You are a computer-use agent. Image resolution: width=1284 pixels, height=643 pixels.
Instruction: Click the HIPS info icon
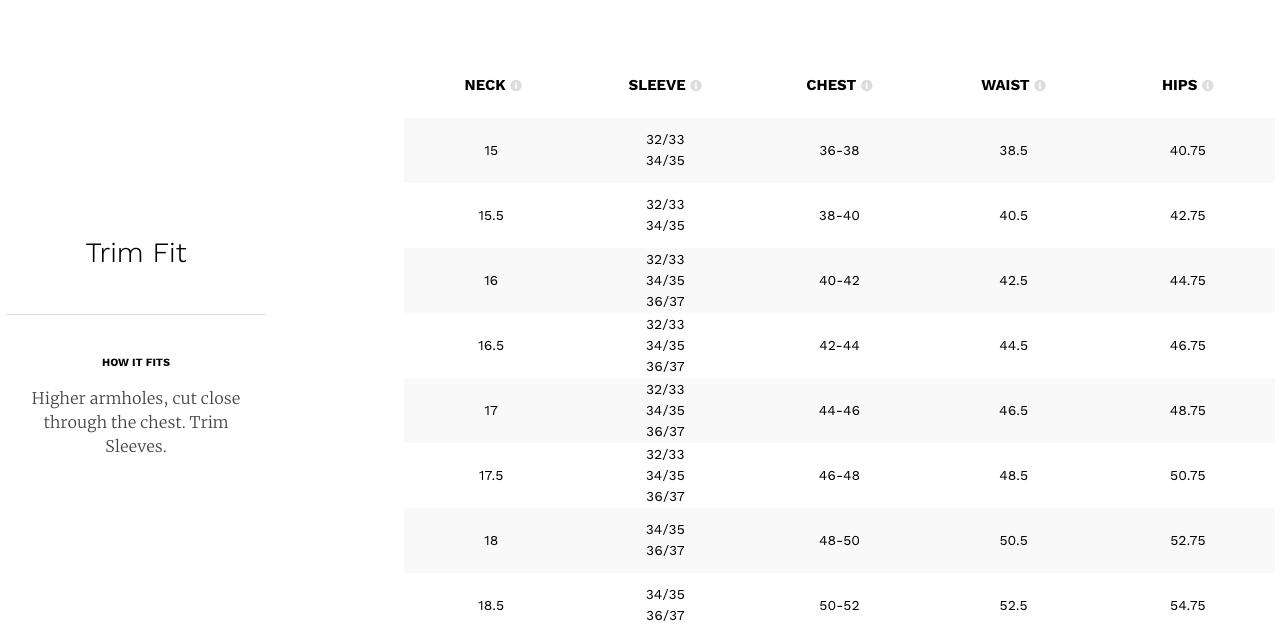pos(1208,86)
